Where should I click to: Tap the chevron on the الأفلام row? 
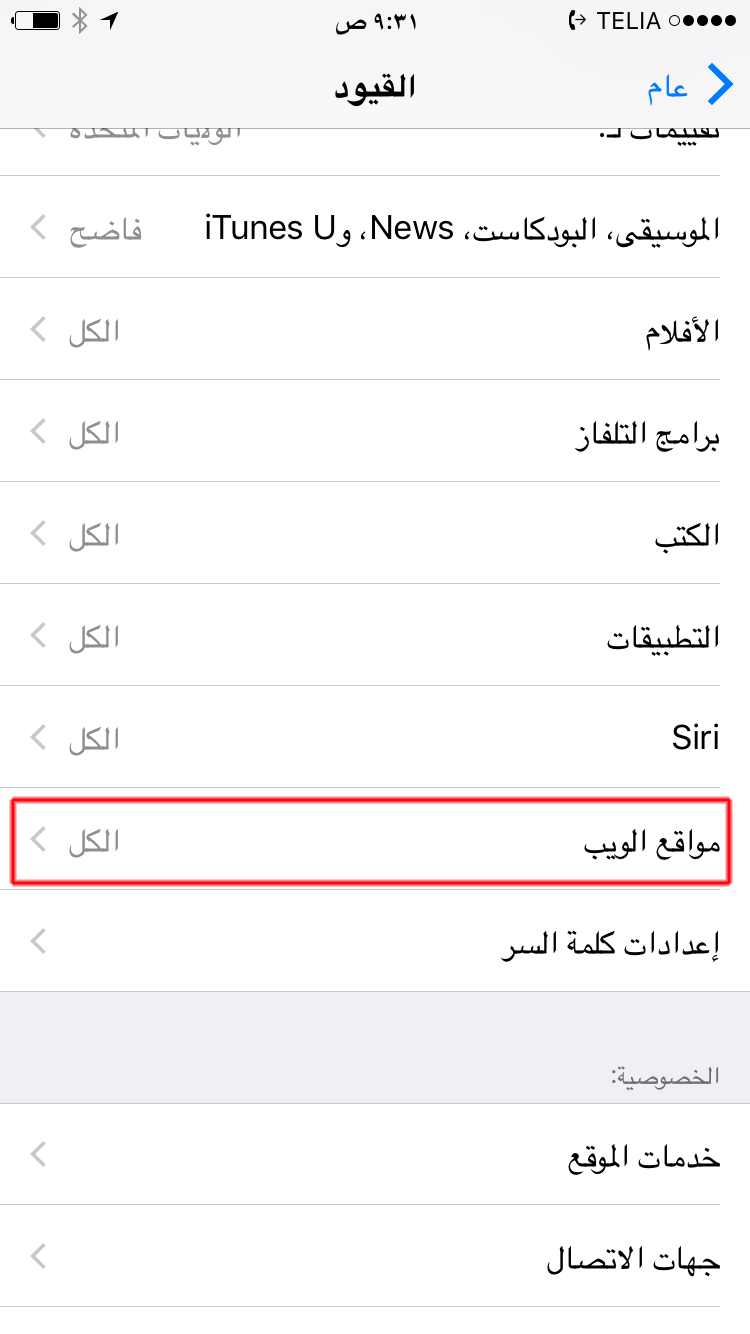[x=39, y=330]
